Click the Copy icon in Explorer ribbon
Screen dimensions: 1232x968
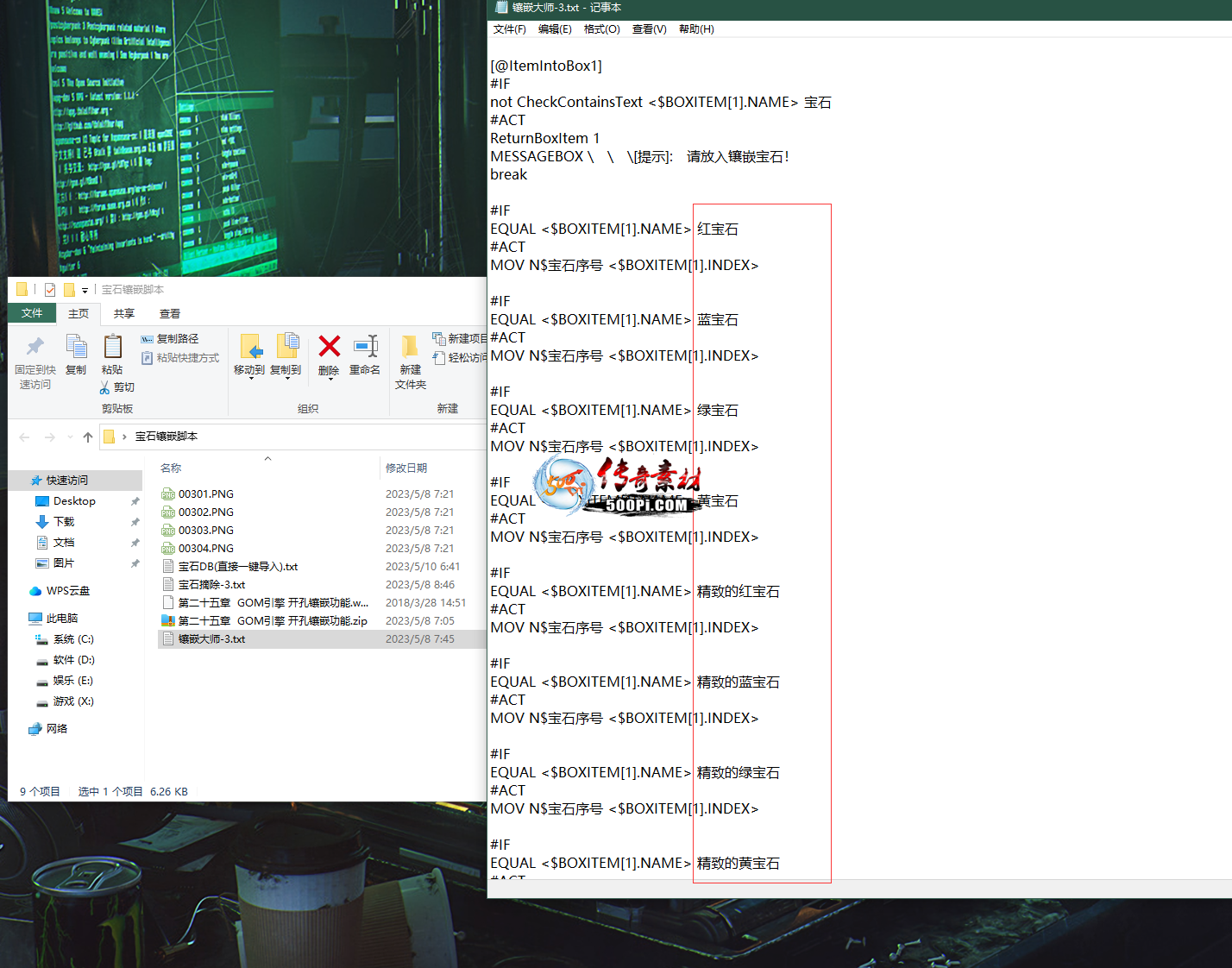76,347
